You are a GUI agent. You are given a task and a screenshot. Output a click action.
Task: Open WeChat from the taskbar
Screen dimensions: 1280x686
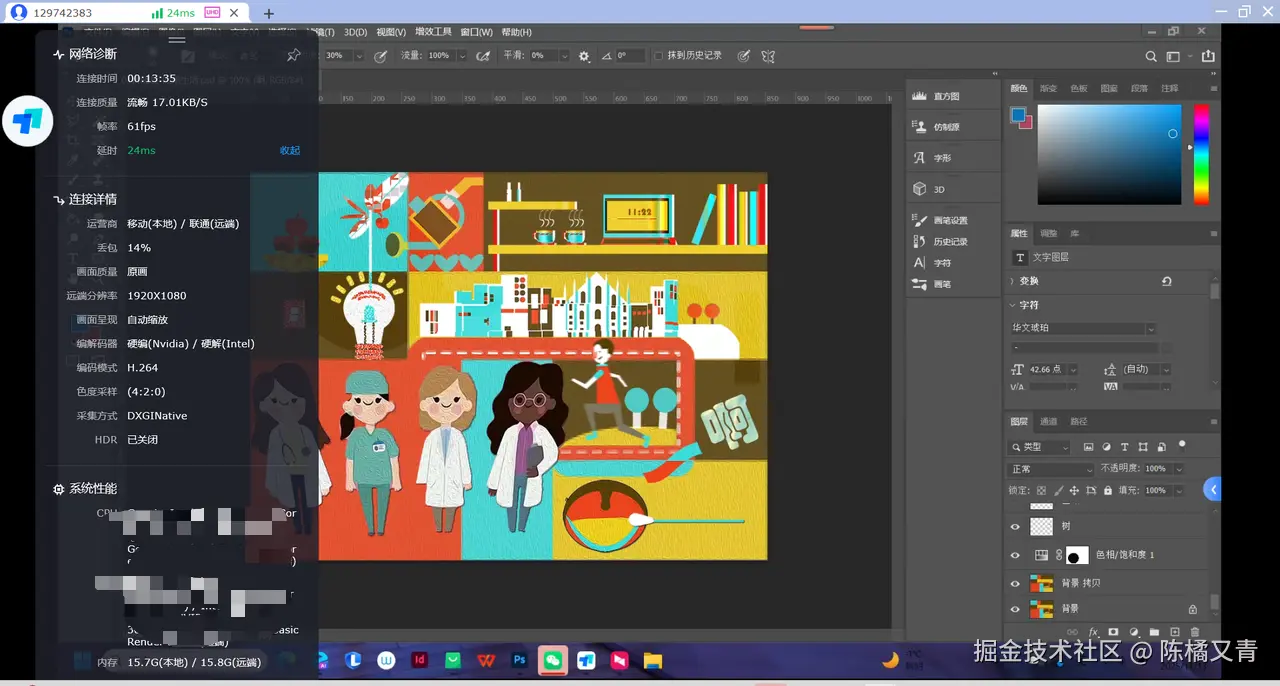coord(552,660)
